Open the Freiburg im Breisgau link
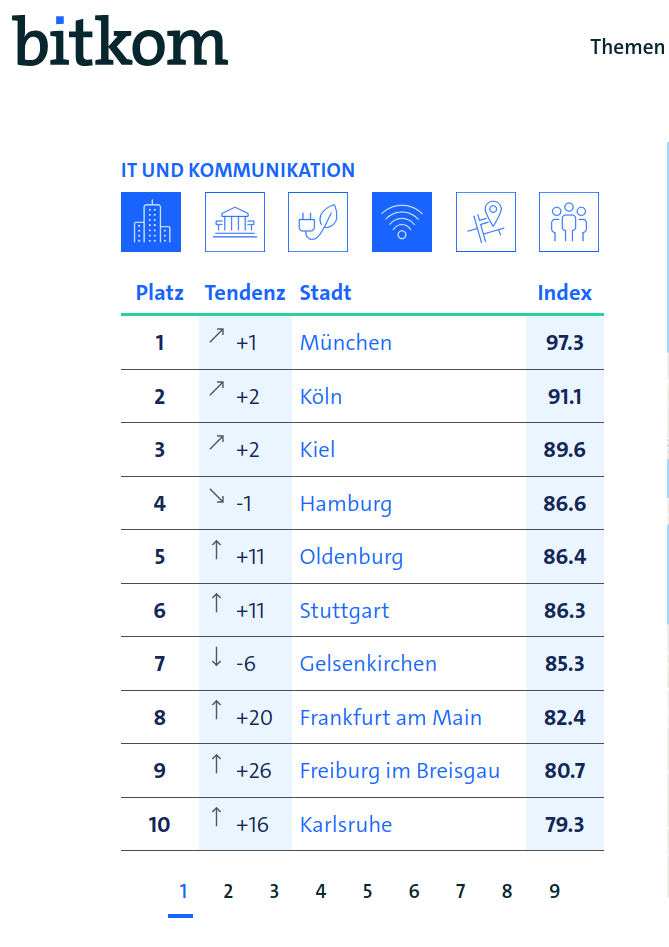The width and height of the screenshot is (669, 947). pos(400,771)
